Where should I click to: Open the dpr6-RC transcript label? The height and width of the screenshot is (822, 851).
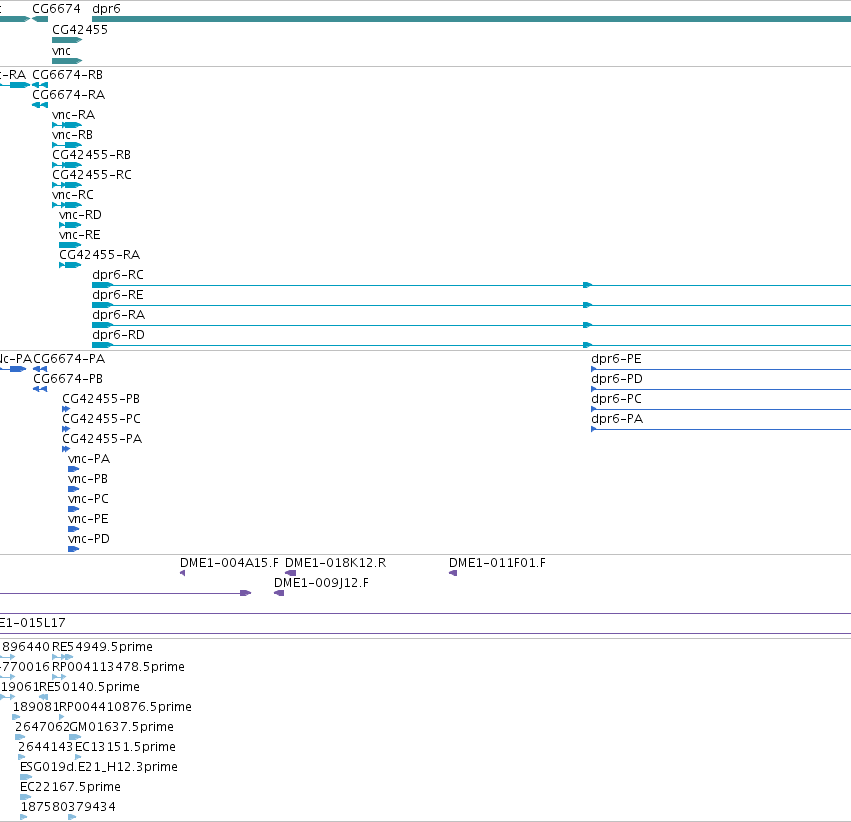[118, 275]
